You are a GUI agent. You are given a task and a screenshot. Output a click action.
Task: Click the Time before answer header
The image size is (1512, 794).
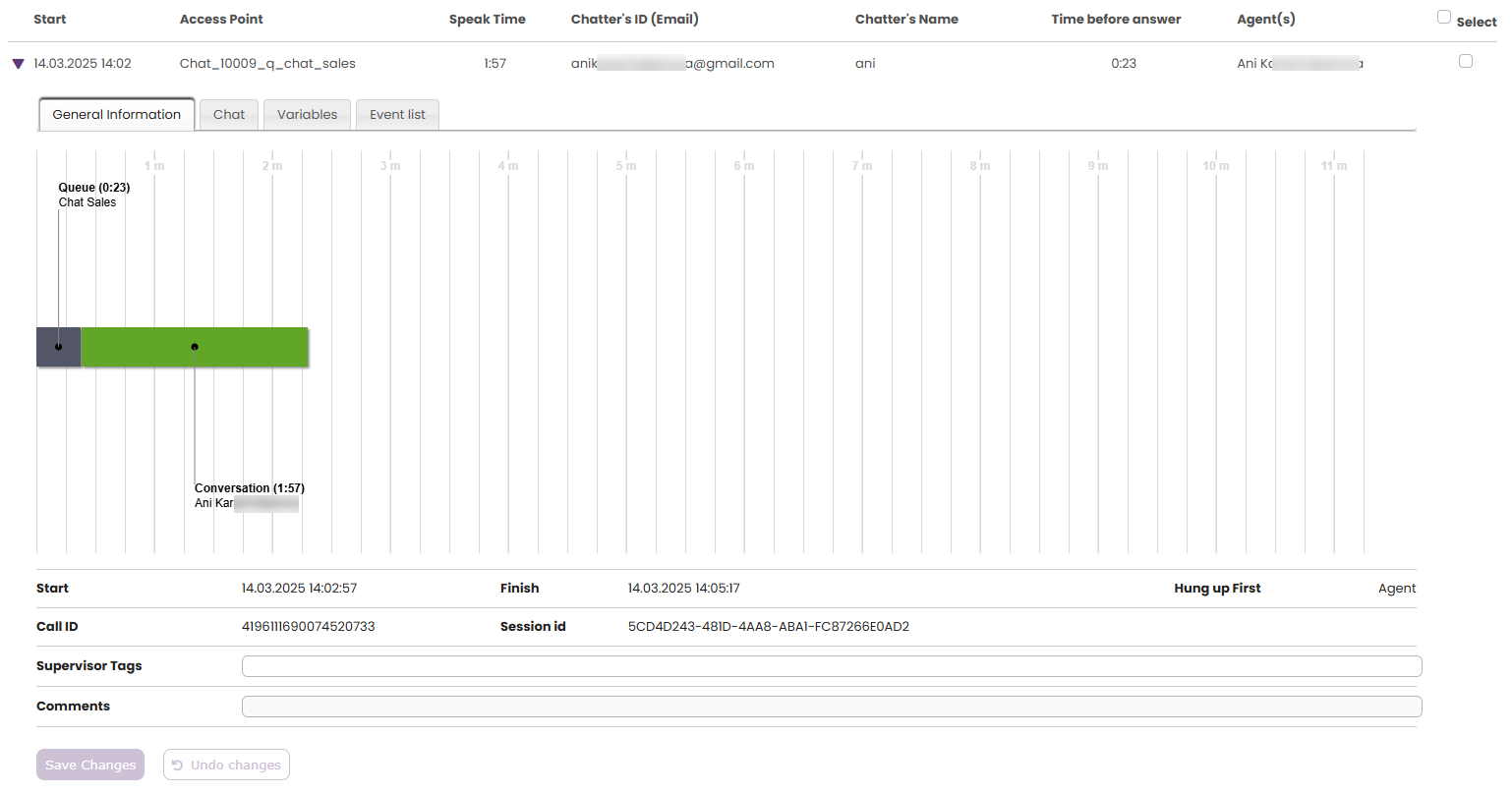point(1116,20)
